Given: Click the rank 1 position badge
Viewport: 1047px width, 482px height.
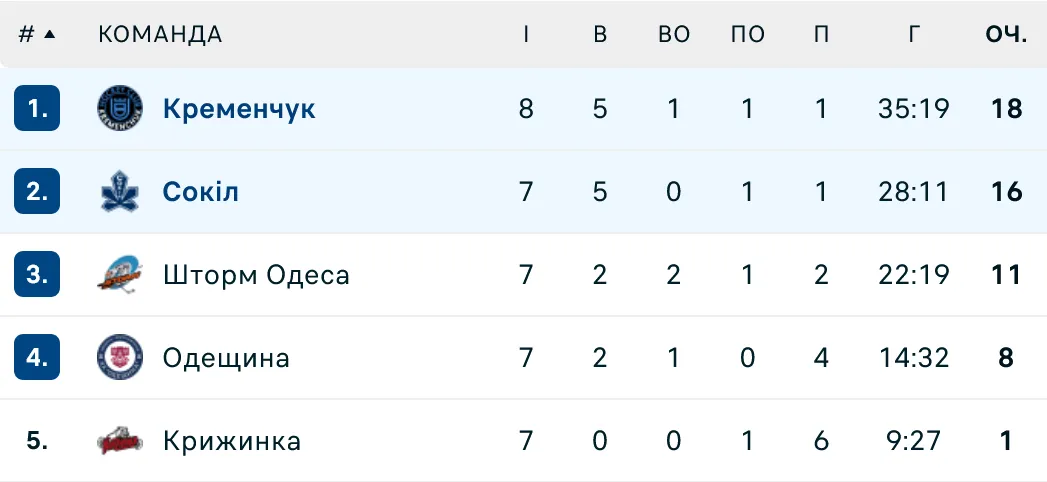Looking at the screenshot, I should (37, 109).
